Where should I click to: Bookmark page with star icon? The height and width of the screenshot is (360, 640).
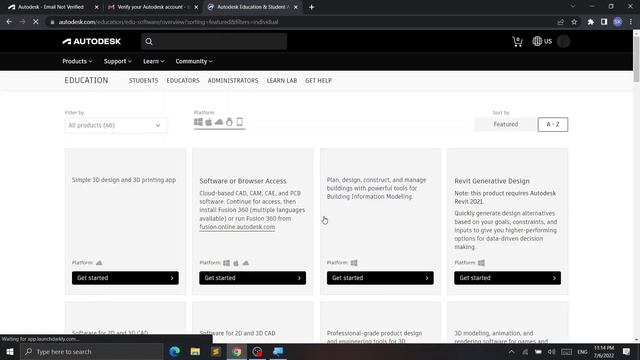574,22
